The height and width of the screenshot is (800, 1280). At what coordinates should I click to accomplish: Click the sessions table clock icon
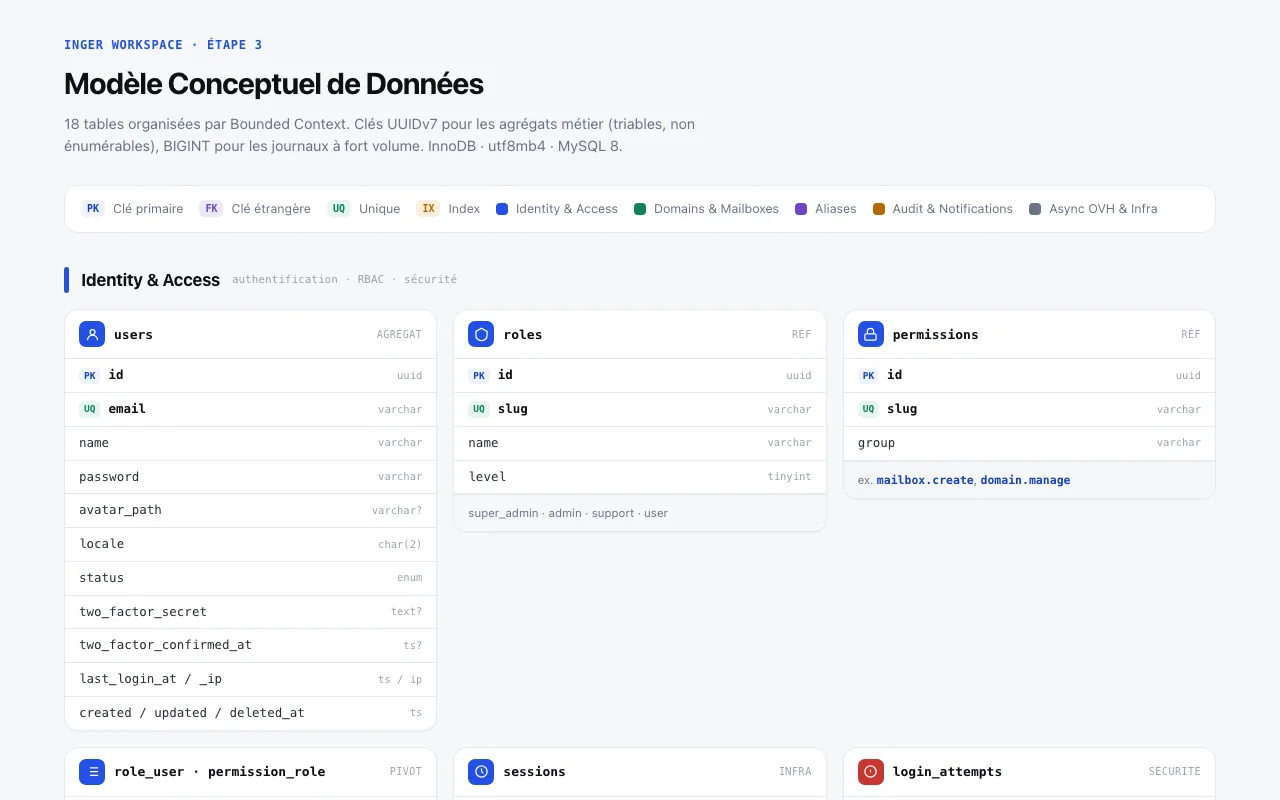click(x=481, y=771)
